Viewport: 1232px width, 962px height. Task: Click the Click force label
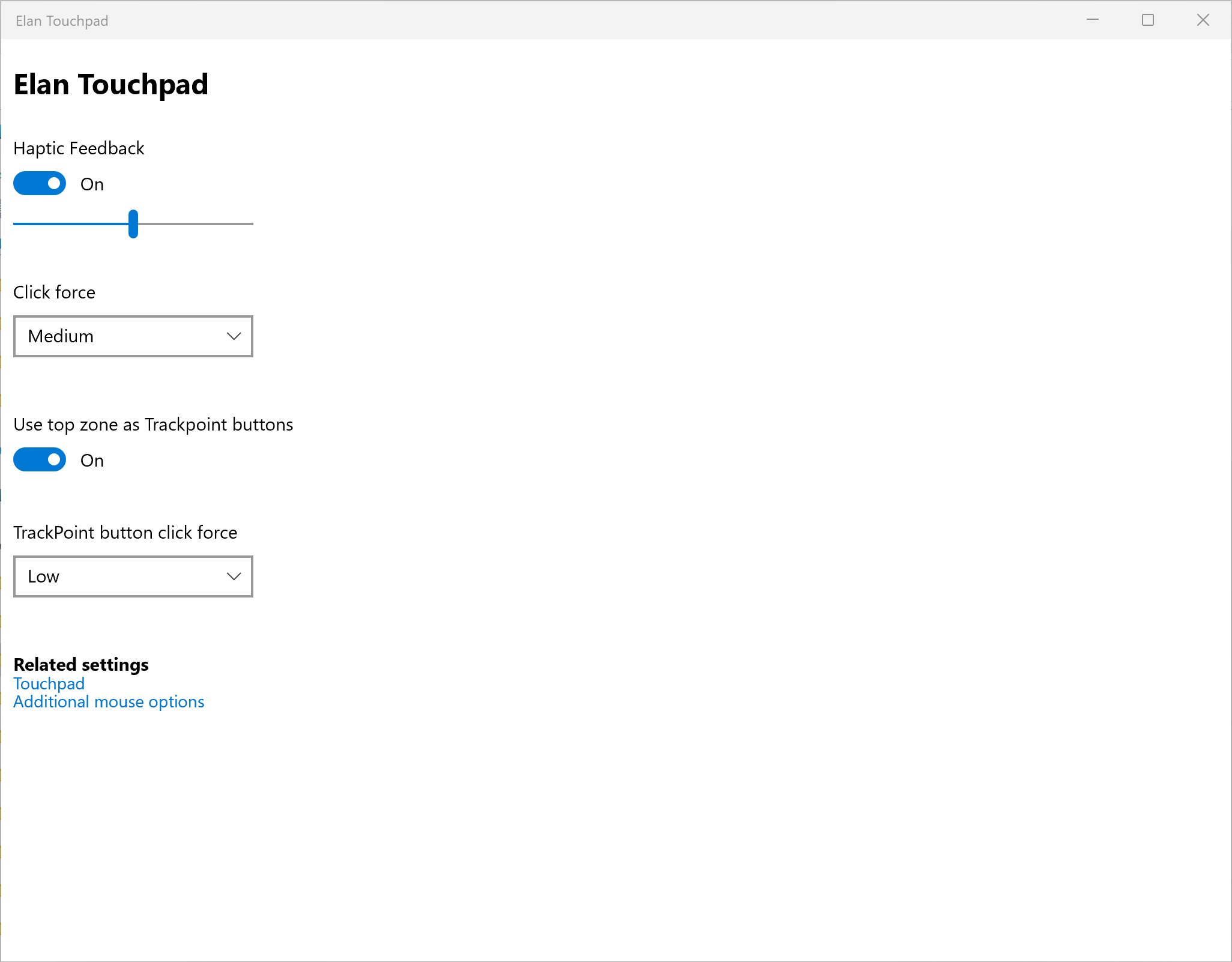coord(54,292)
